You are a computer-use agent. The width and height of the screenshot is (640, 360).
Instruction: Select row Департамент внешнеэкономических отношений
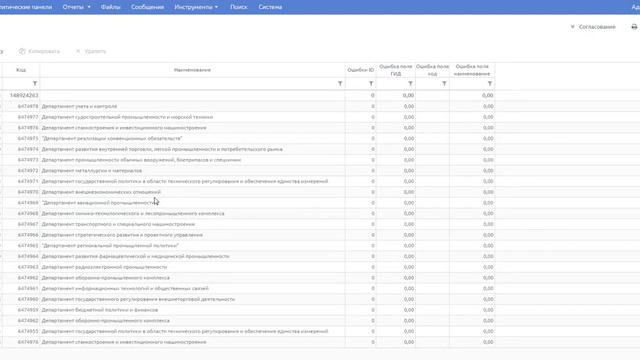247,192
